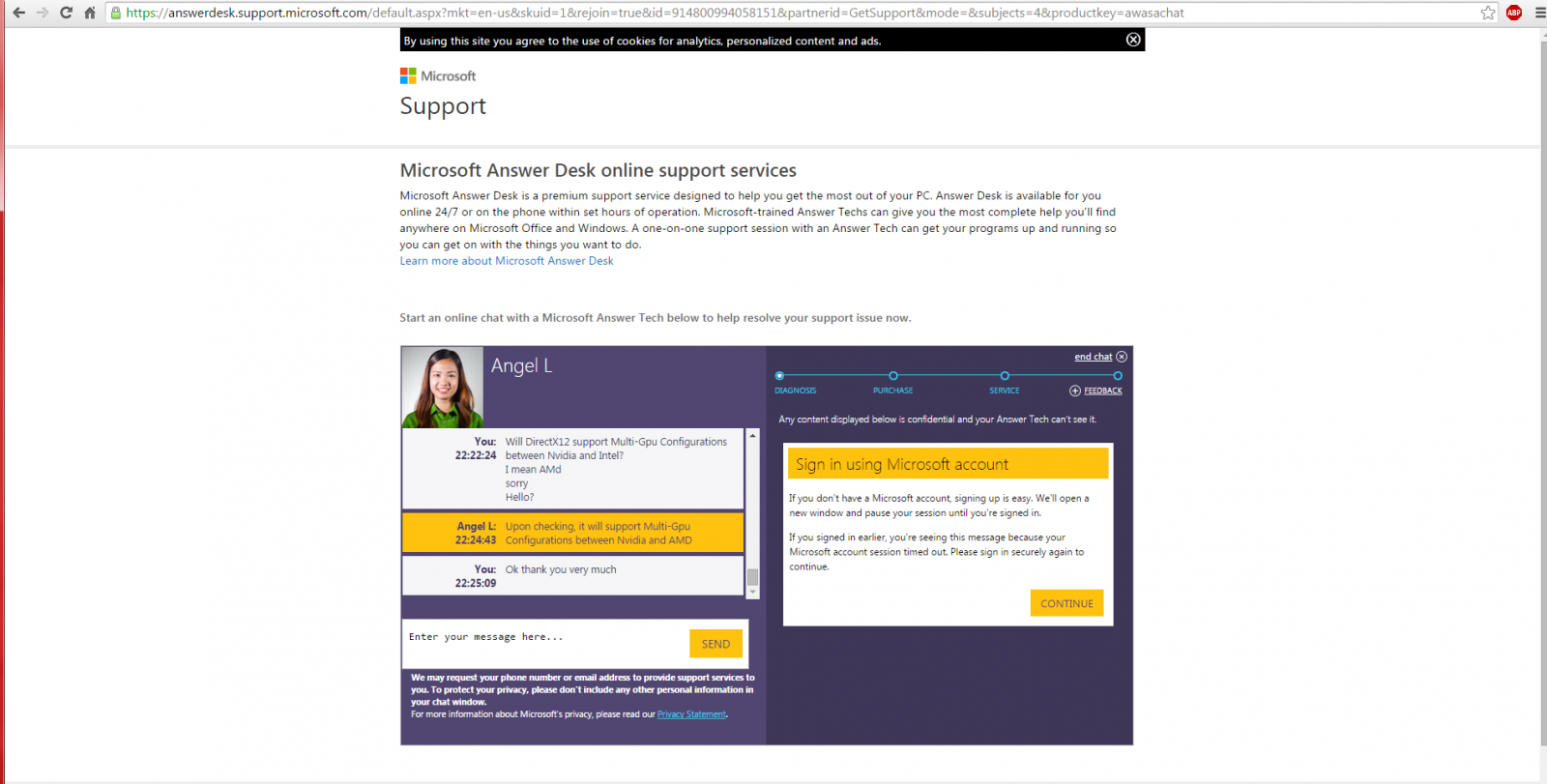The height and width of the screenshot is (784, 1547).
Task: Click the PURCHASE step label
Action: (892, 391)
